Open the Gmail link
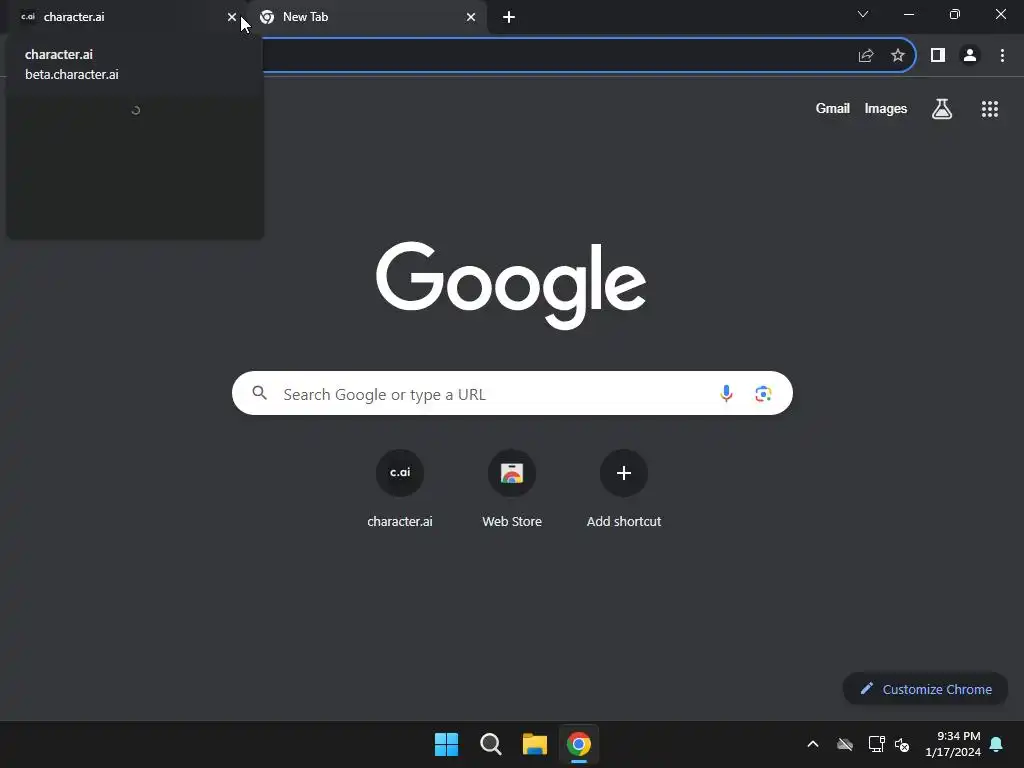Screen dimensions: 1024x768 click(833, 108)
